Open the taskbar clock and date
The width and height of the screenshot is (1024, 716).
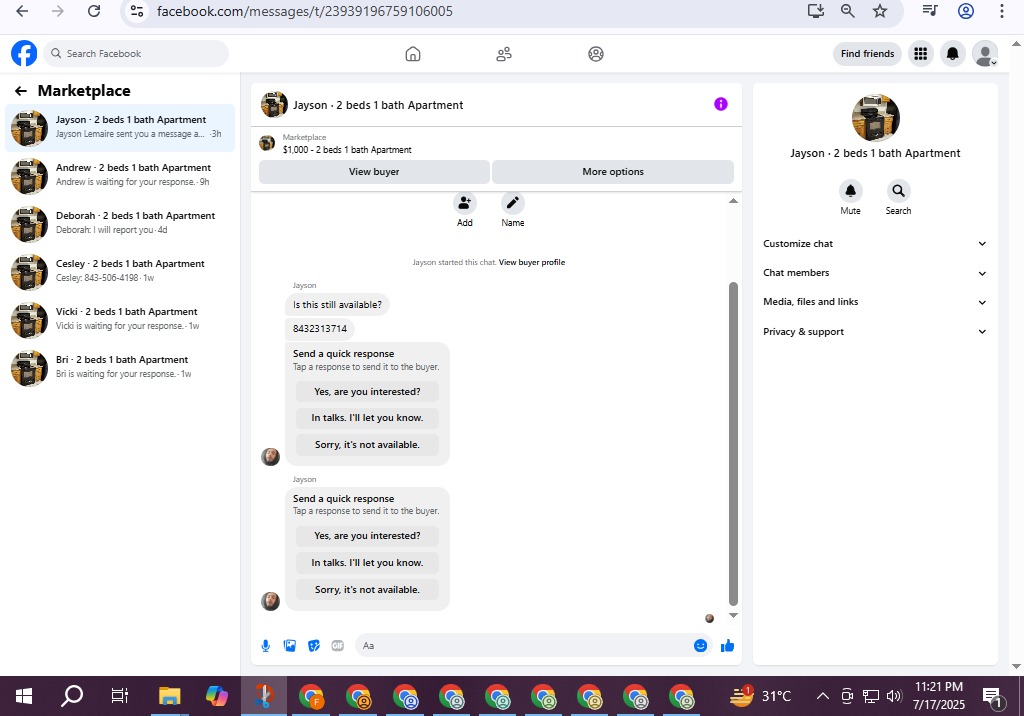pos(938,696)
